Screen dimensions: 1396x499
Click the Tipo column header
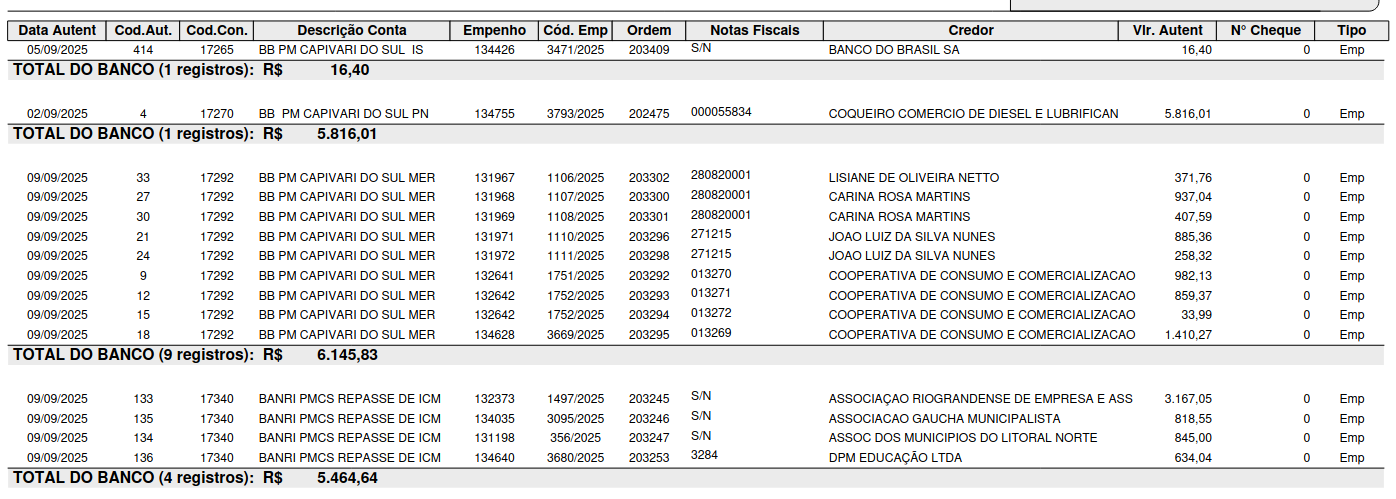[1351, 30]
